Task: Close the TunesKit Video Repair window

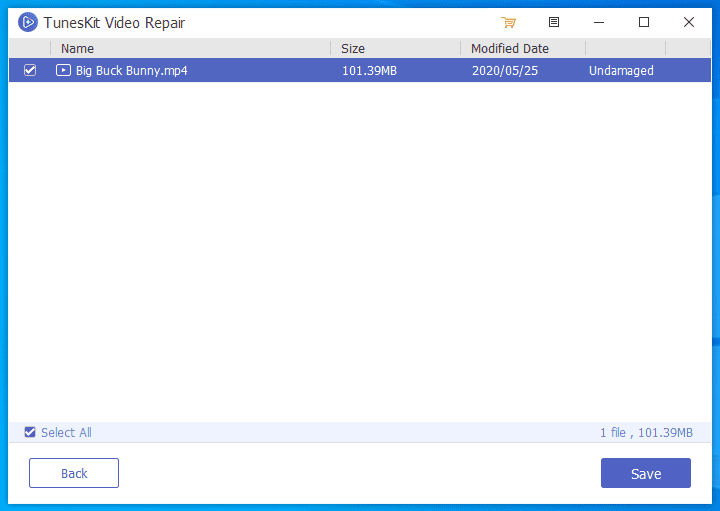Action: point(689,22)
